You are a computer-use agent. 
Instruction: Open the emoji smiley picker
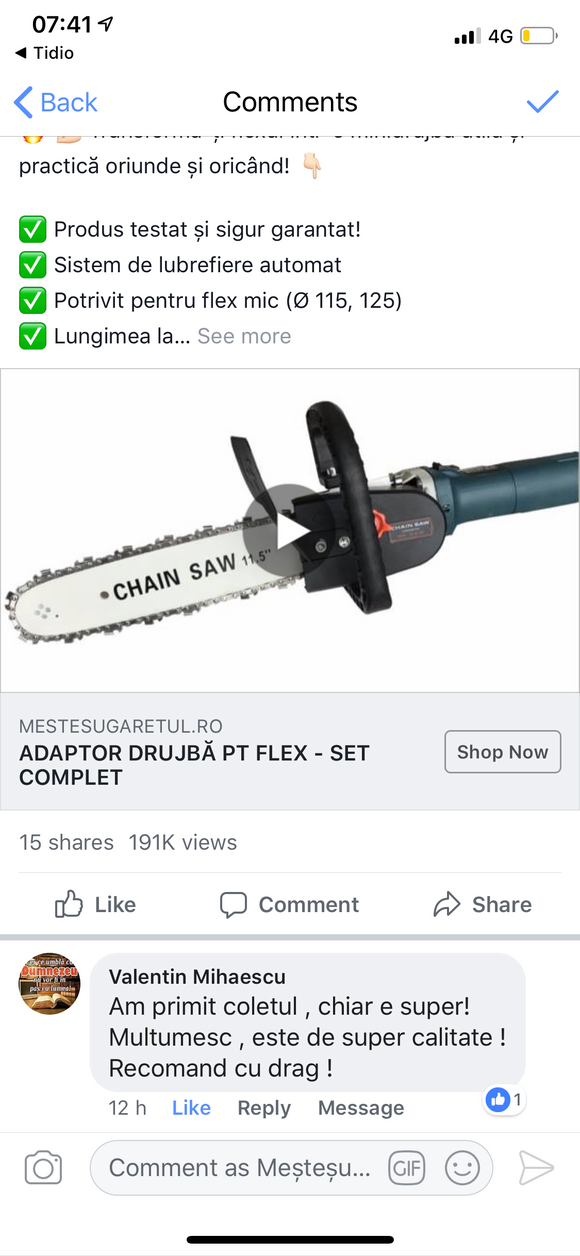coord(462,1167)
